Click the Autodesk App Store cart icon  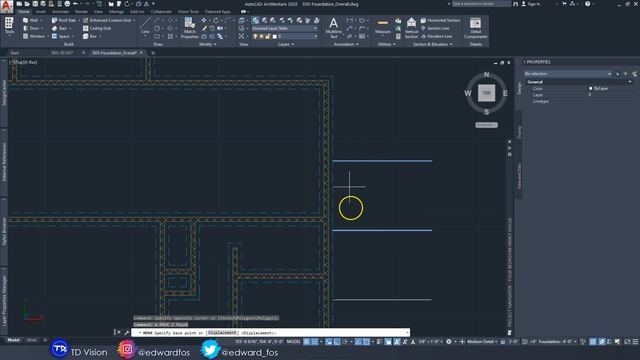pos(564,4)
